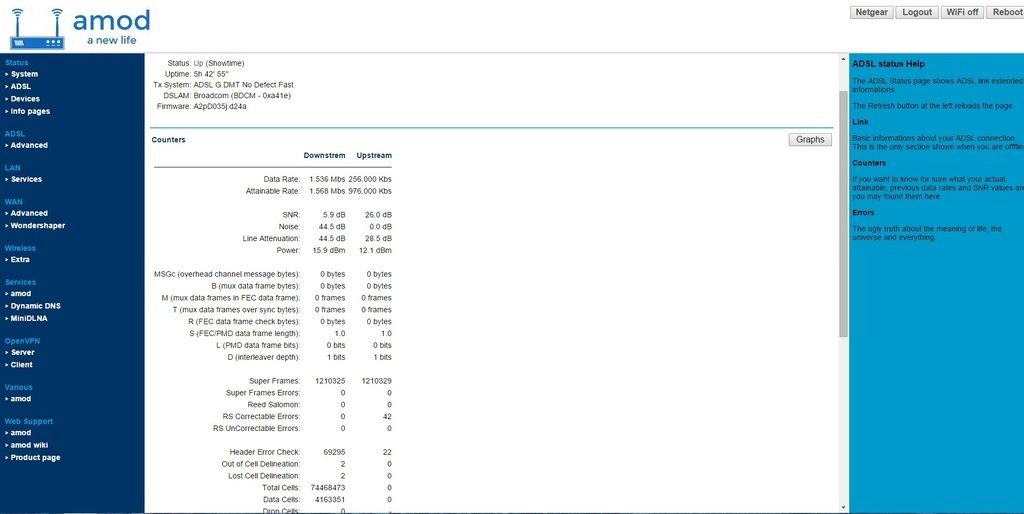This screenshot has width=1024, height=514.
Task: Click the content scrollbar up arrow
Action: pyautogui.click(x=842, y=60)
